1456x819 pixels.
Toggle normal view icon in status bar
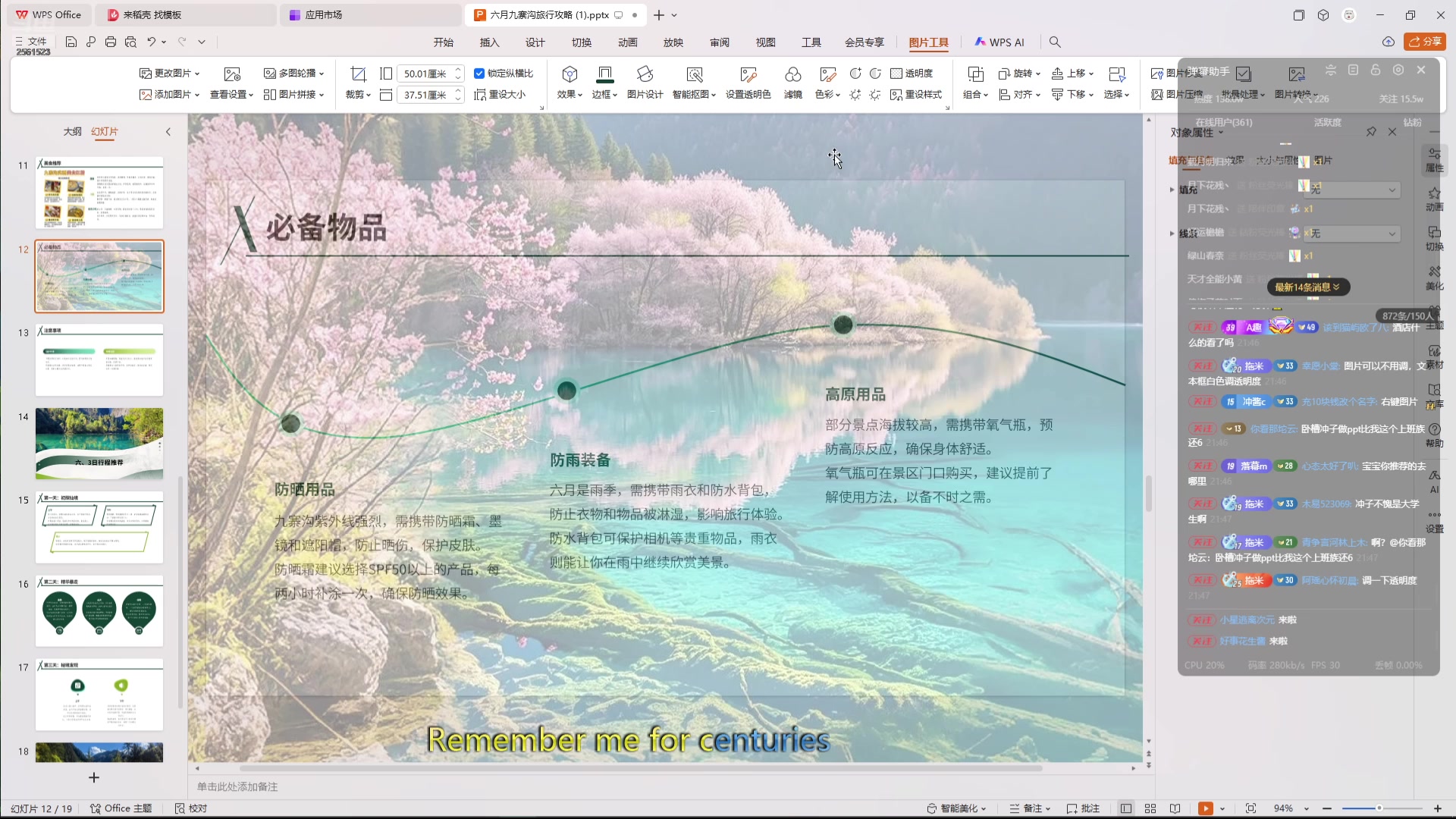coord(1126,808)
